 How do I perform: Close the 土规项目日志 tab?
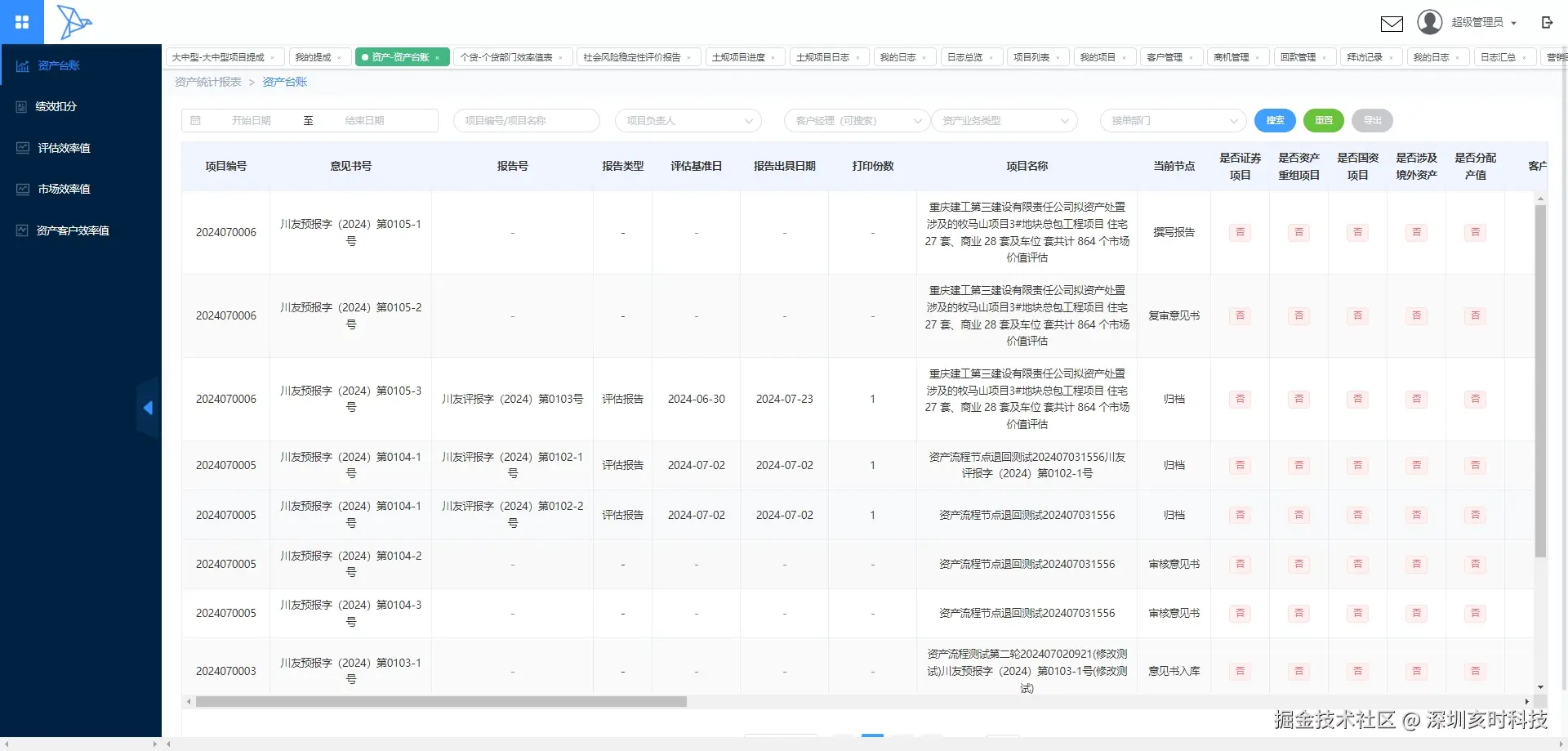point(858,57)
